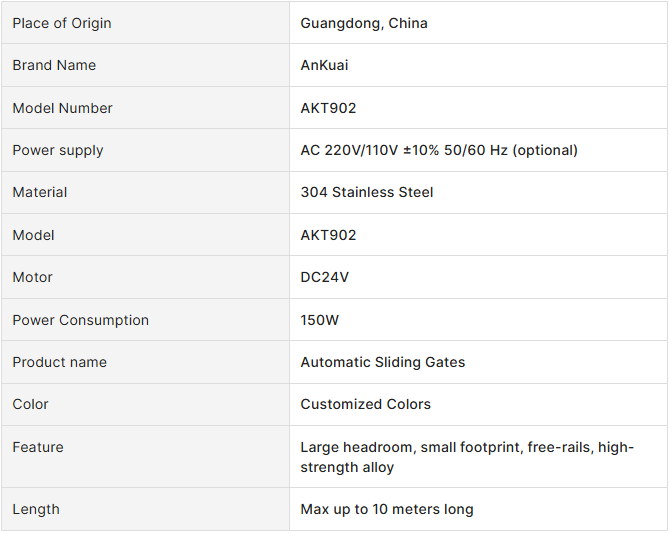Select the "150W" value cell
Viewport: 672px width, 534px height.
pos(320,320)
